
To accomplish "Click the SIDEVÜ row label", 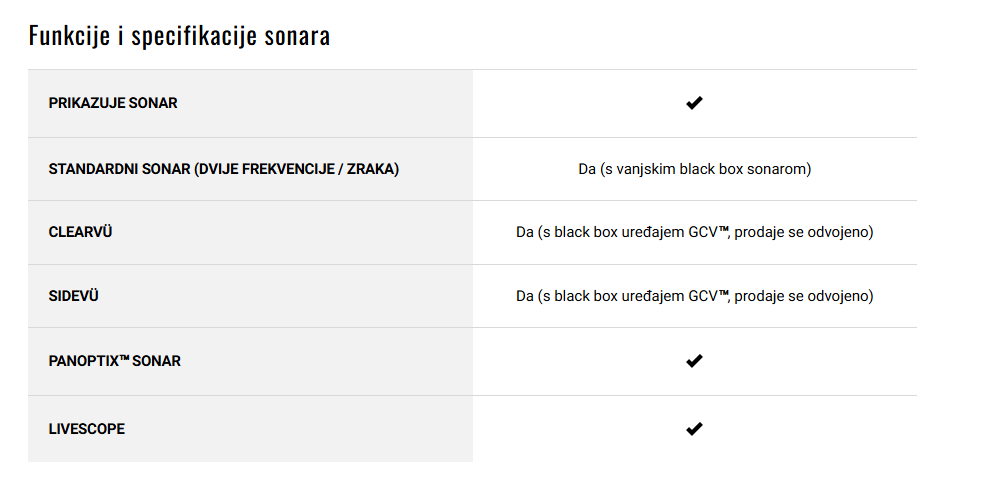I will [x=73, y=296].
